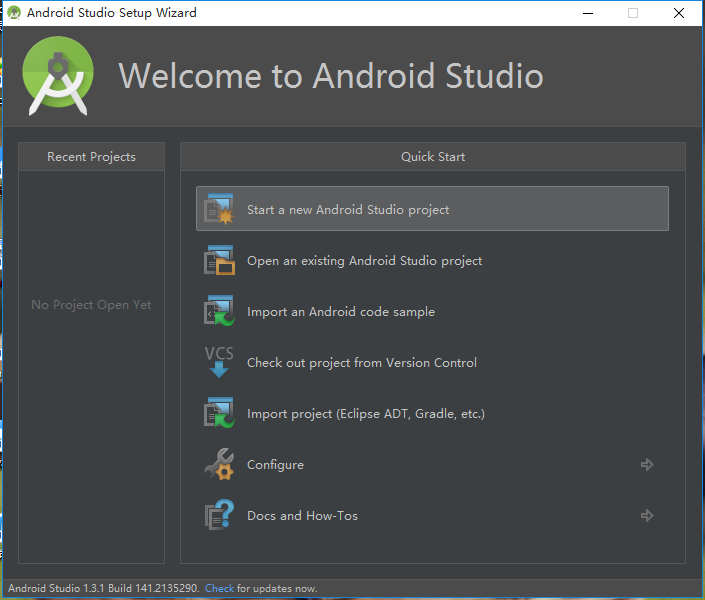The width and height of the screenshot is (705, 600).
Task: Close the Android Studio Setup Wizard window
Action: (678, 13)
